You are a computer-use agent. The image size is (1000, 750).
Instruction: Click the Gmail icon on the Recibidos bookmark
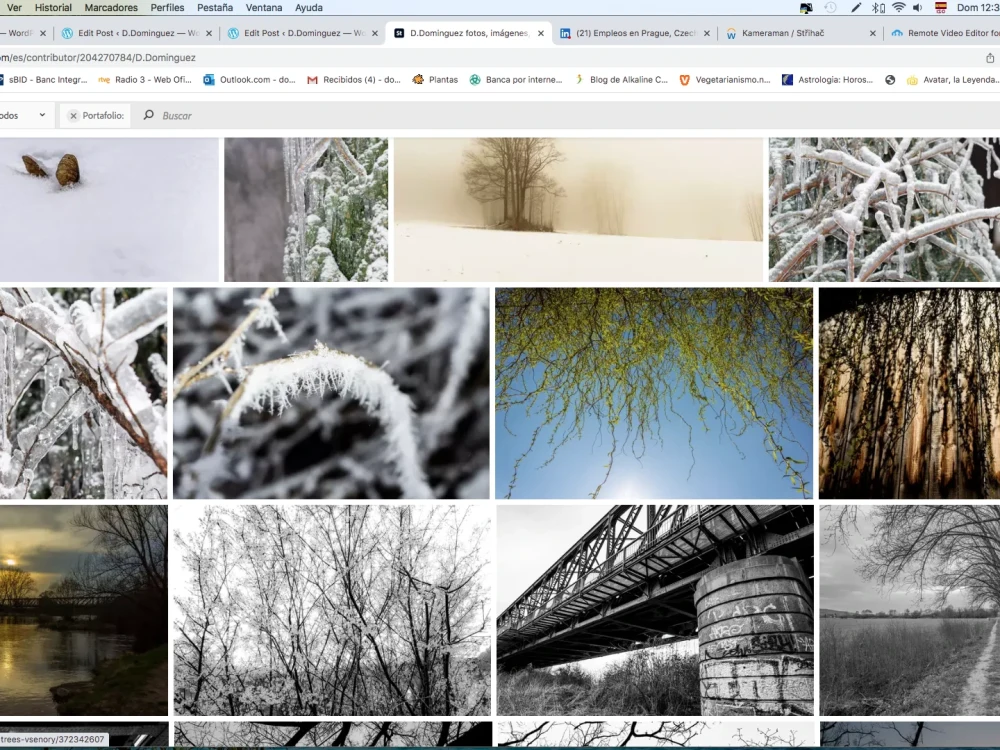[x=312, y=79]
